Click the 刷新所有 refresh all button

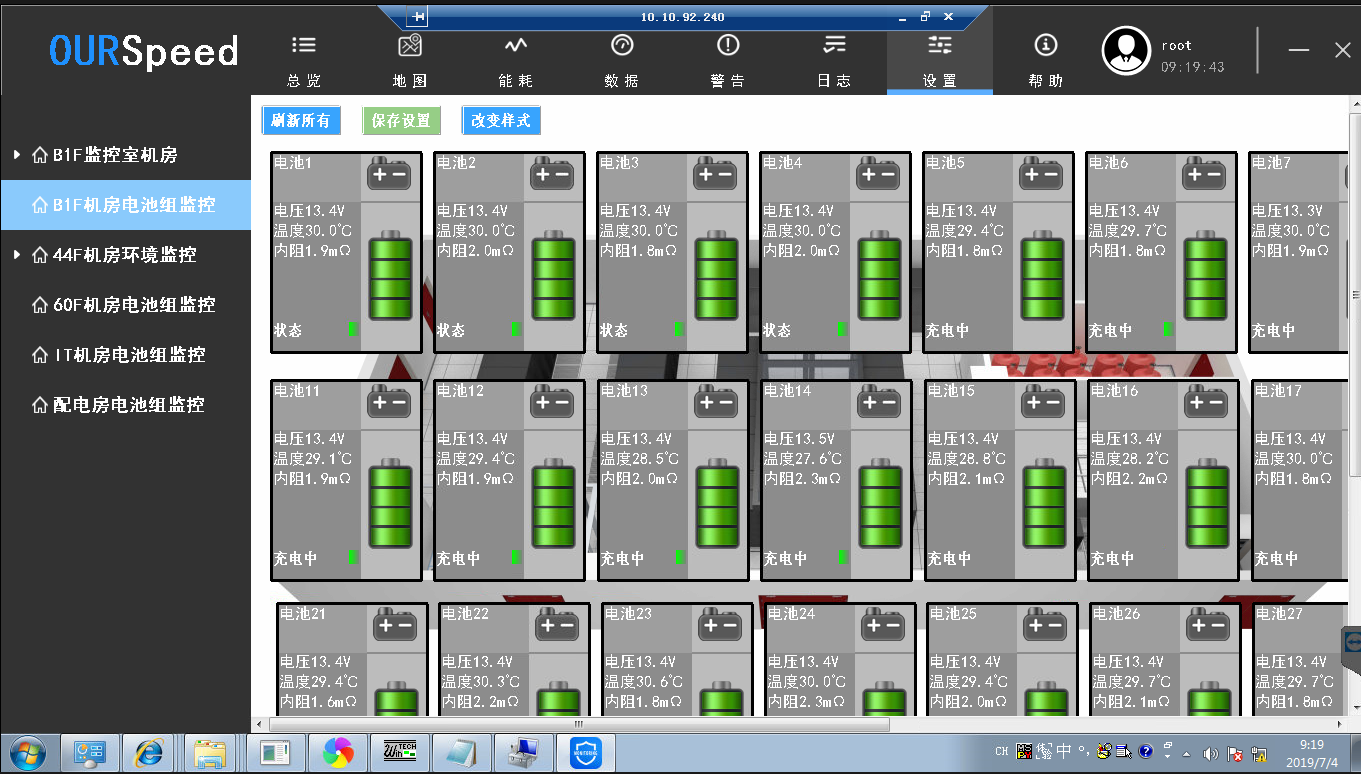301,120
